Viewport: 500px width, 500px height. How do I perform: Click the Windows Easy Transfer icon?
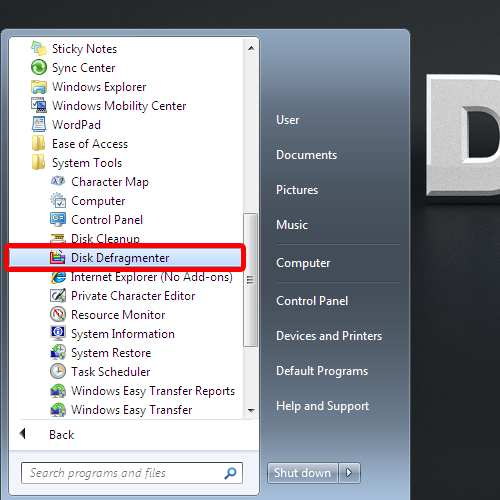click(58, 410)
